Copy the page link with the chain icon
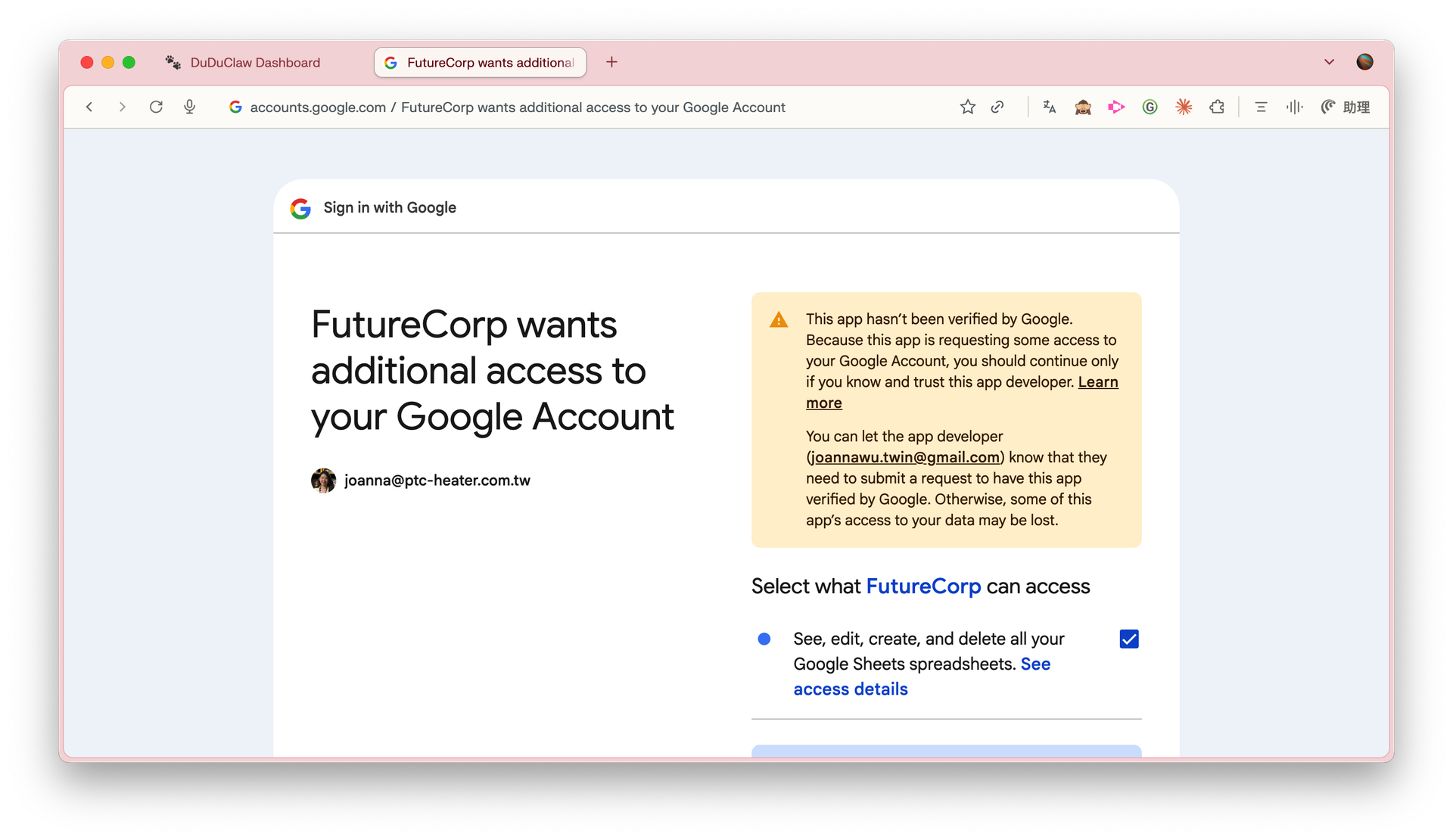The image size is (1453, 840). click(997, 107)
